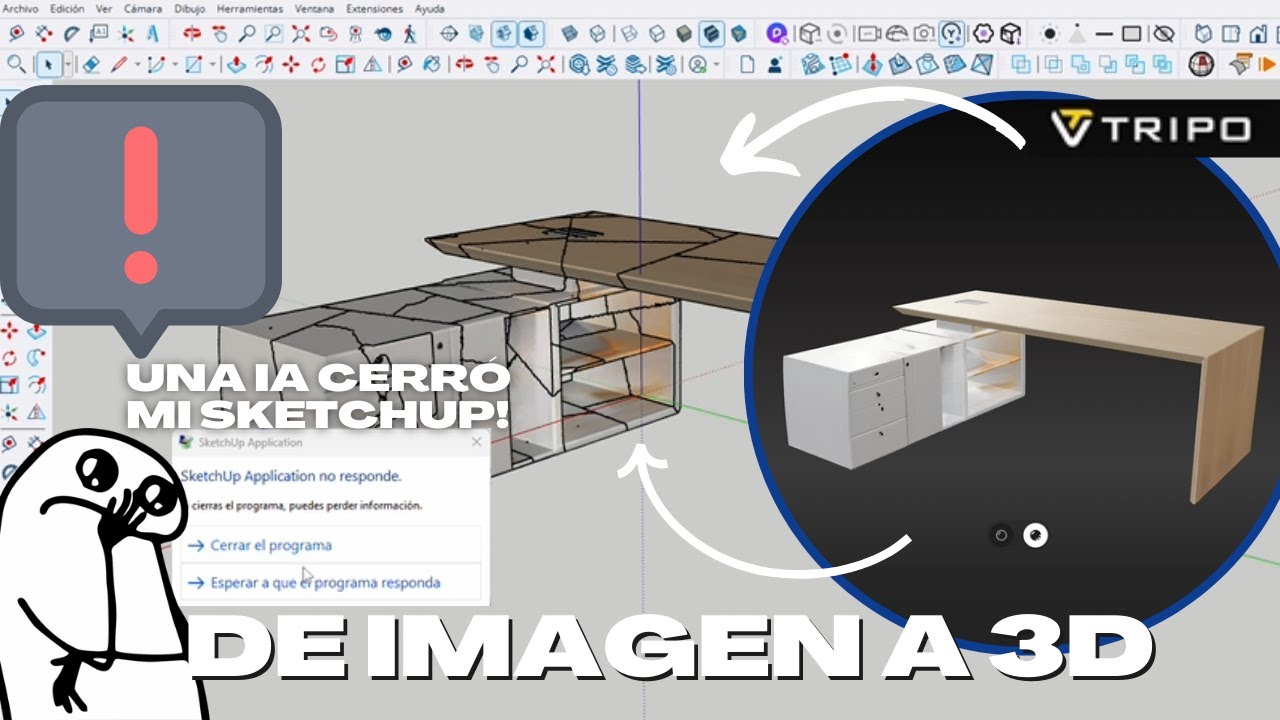The height and width of the screenshot is (720, 1280).
Task: Activate the Zoom Window tool
Action: click(x=273, y=33)
